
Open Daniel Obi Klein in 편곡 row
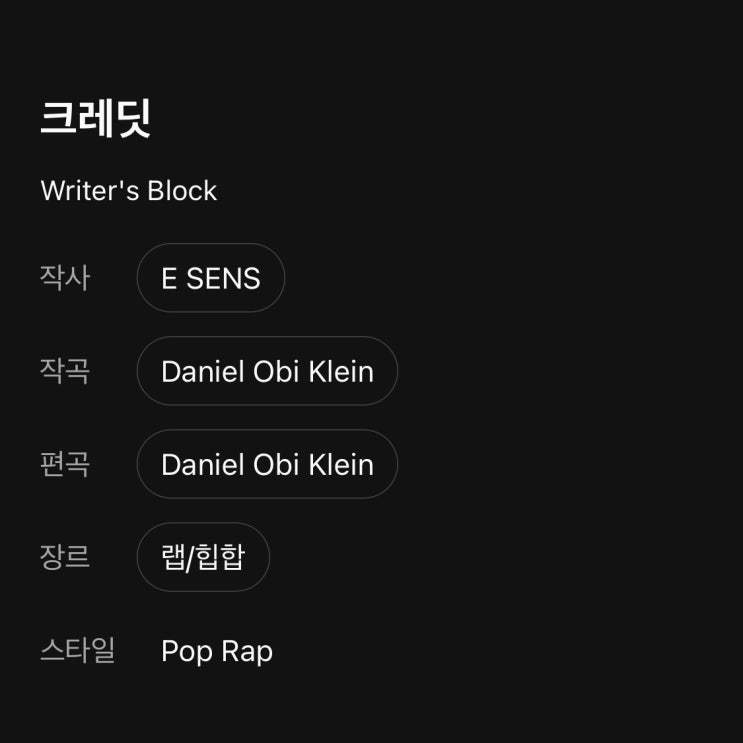267,464
